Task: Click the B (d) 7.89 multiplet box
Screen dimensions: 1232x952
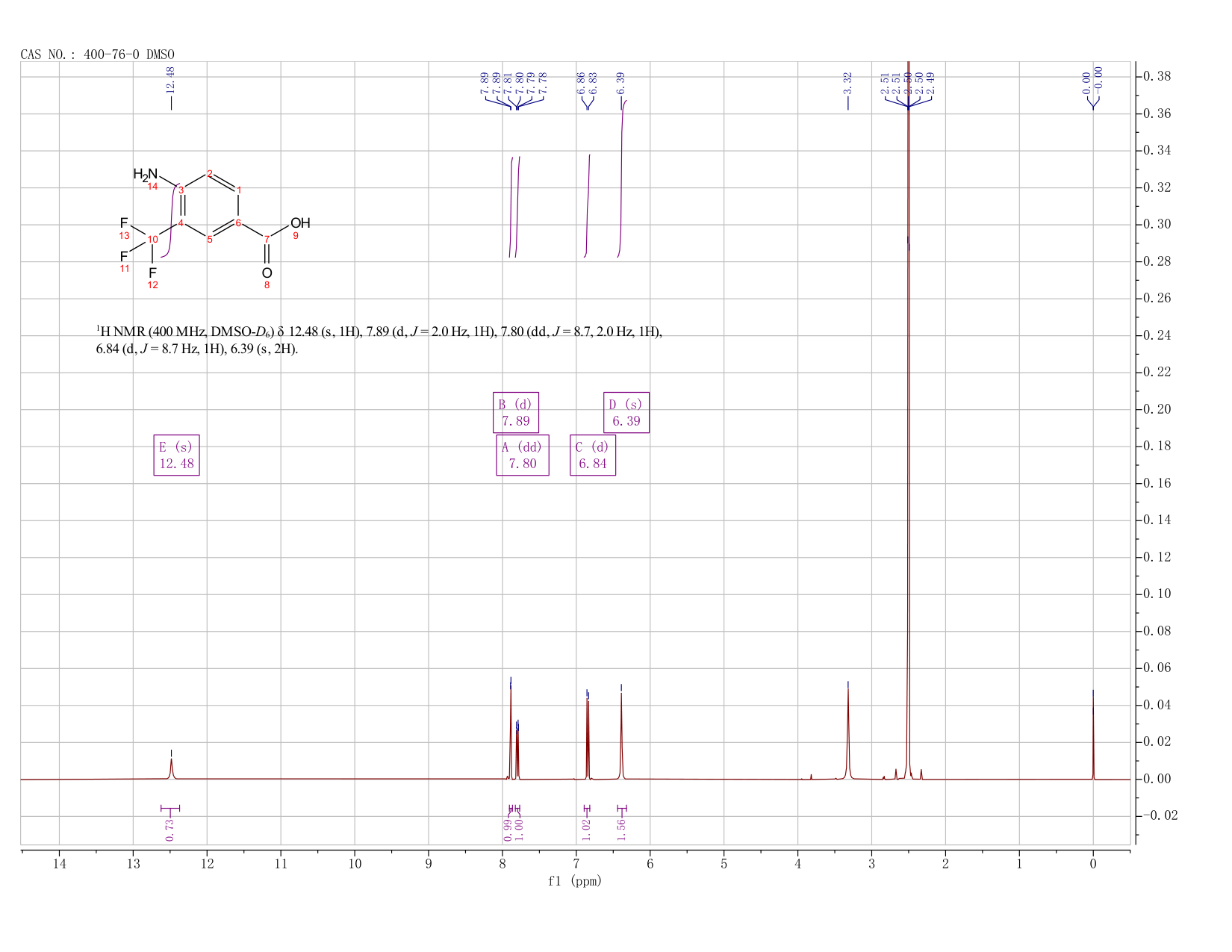Action: pyautogui.click(x=516, y=413)
